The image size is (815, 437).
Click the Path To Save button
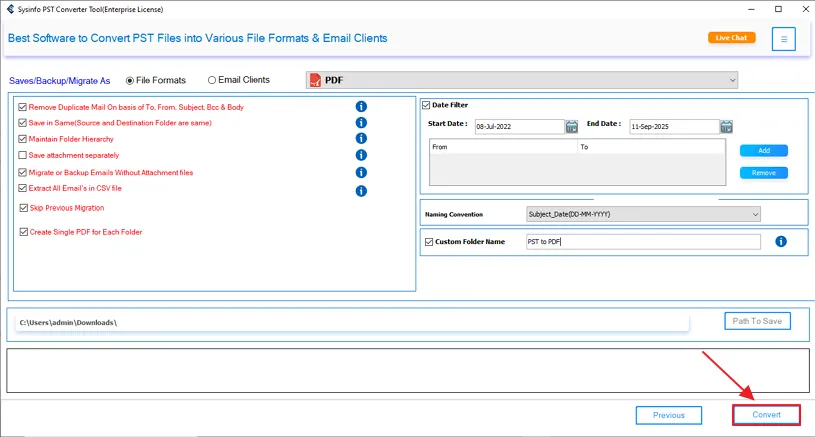coord(757,321)
